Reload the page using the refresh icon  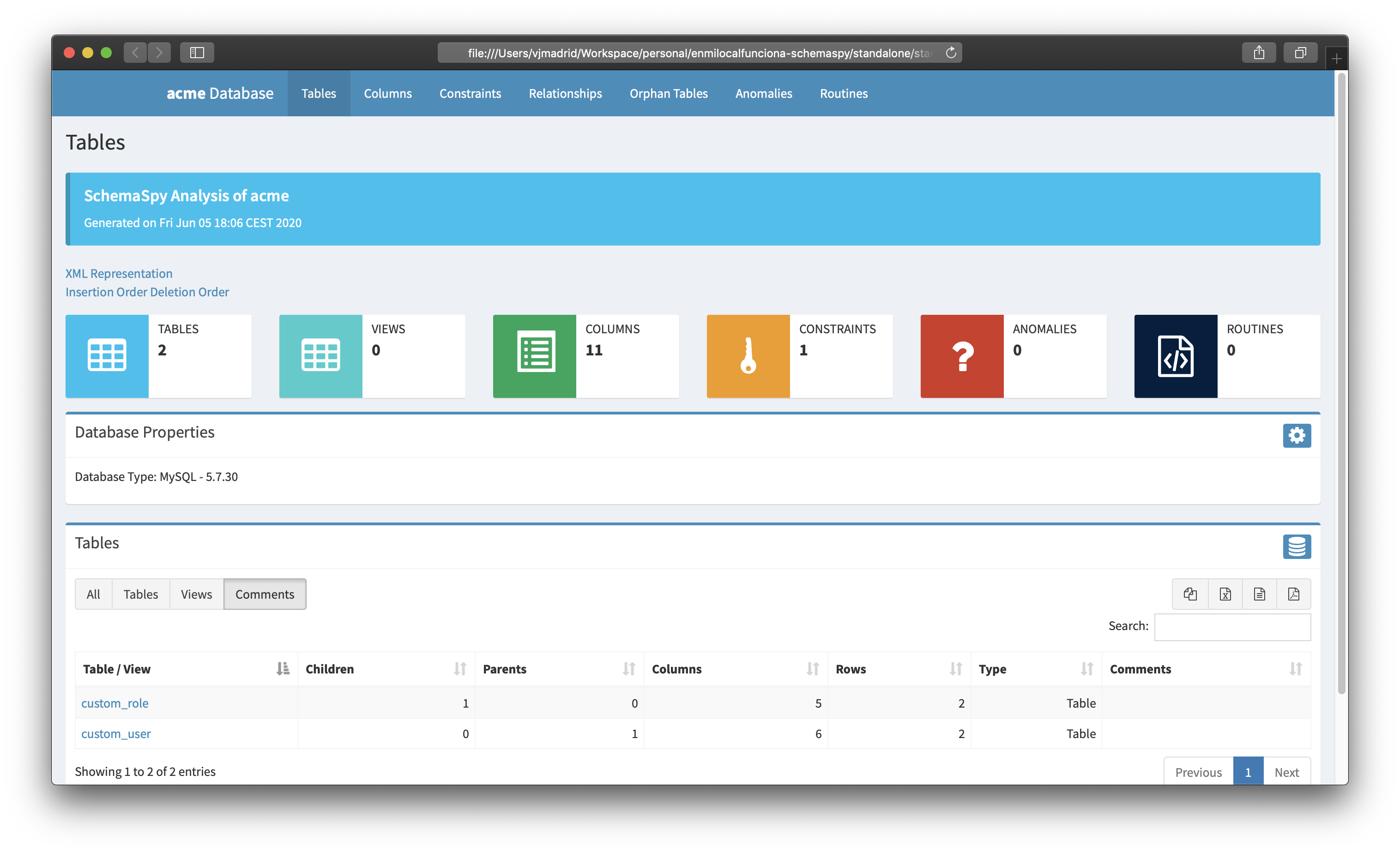coord(951,53)
